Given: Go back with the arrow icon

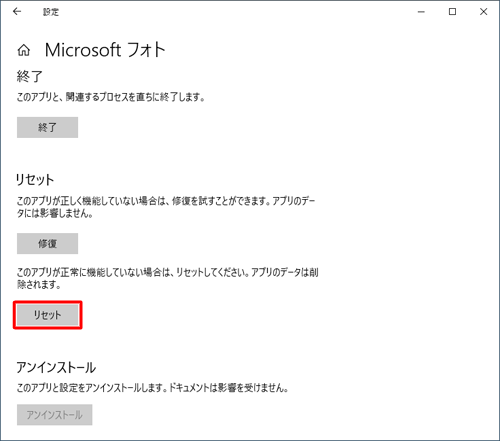Looking at the screenshot, I should (17, 12).
